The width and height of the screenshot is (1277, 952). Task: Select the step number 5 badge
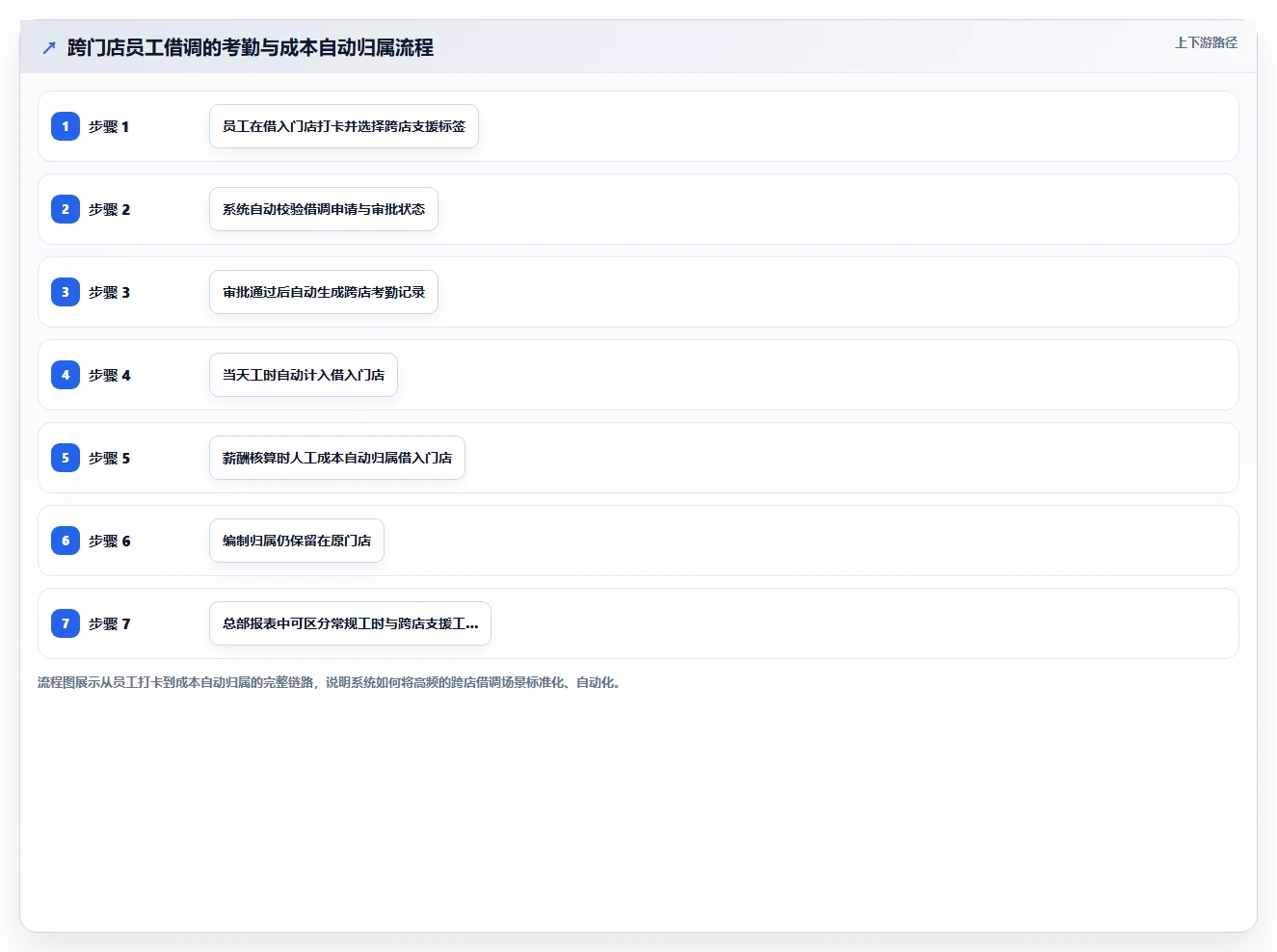pyautogui.click(x=66, y=458)
